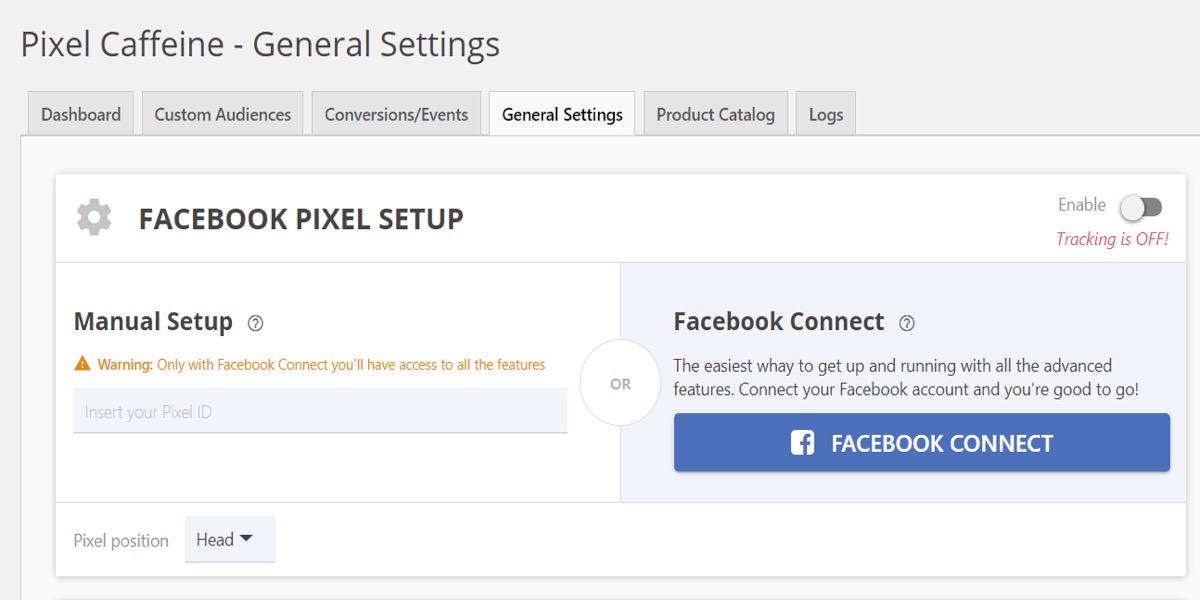
Task: Switch to the Dashboard tab
Action: click(81, 114)
